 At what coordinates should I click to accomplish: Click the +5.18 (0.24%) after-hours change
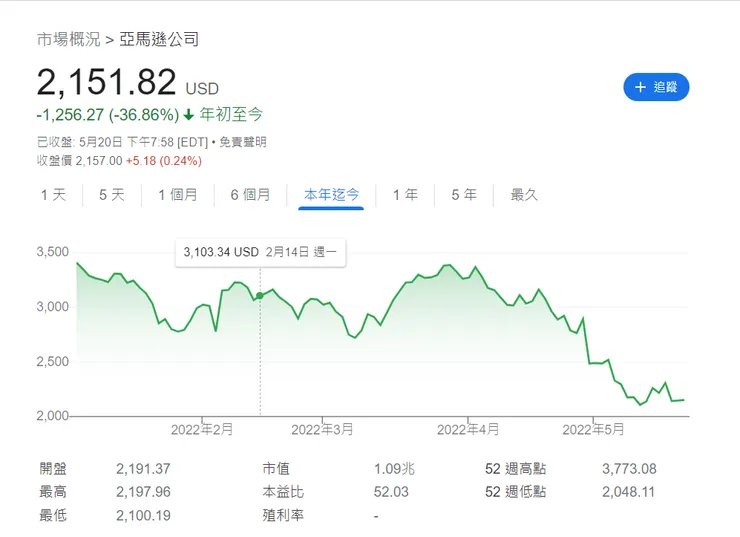pos(164,161)
